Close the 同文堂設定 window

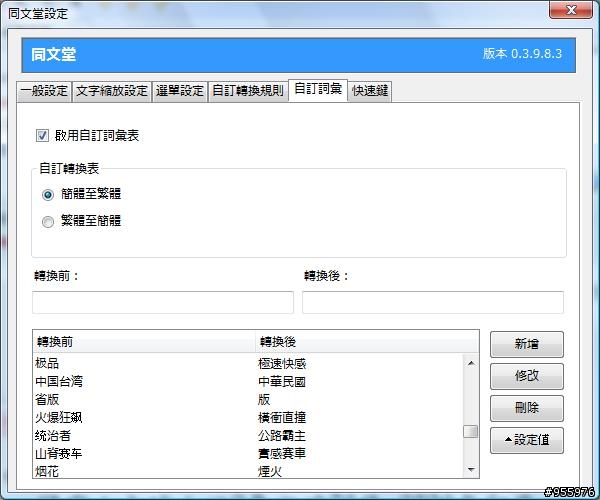coord(571,10)
